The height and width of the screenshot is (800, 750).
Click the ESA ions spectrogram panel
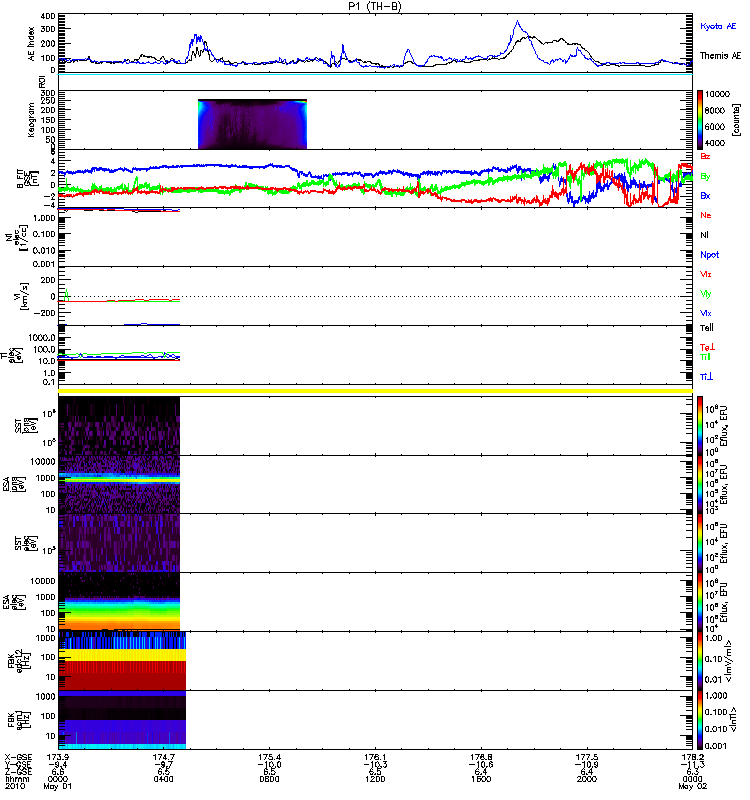click(119, 485)
